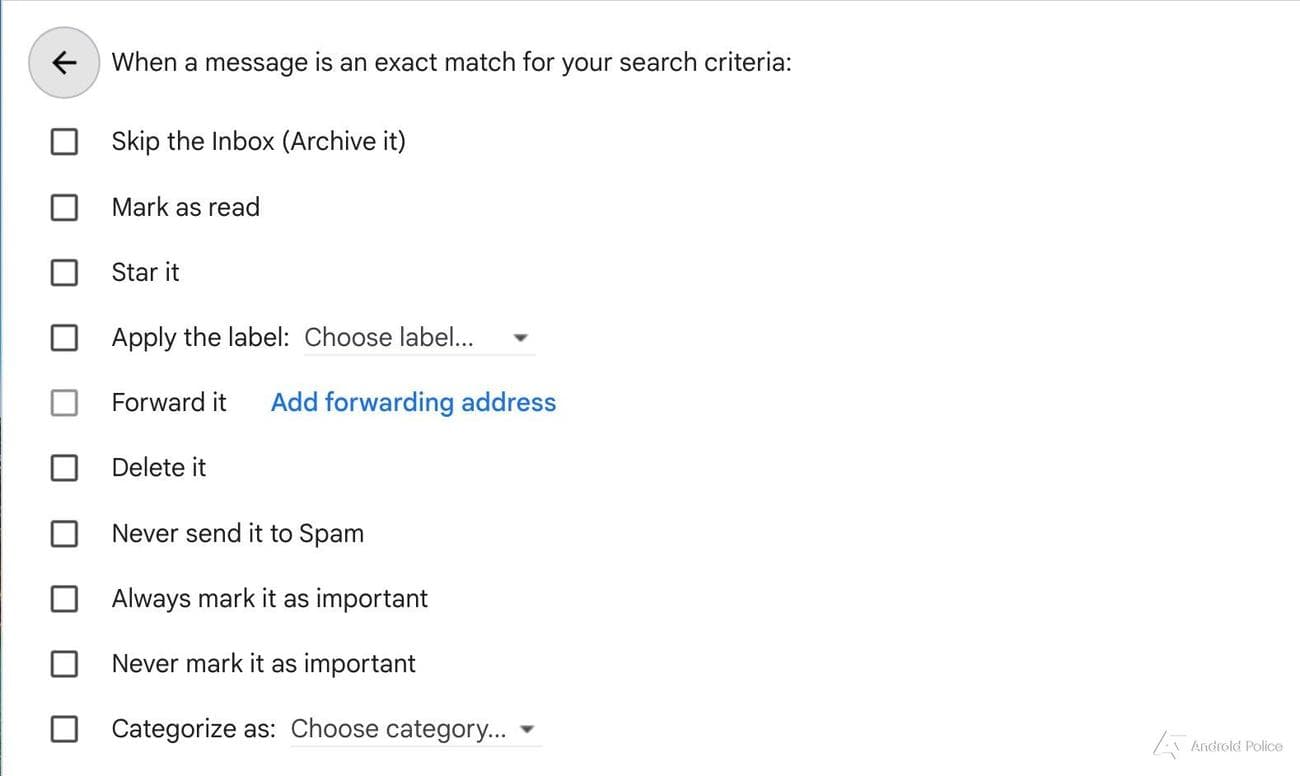The image size is (1300, 776).
Task: Check Apply the label option
Action: (x=63, y=337)
